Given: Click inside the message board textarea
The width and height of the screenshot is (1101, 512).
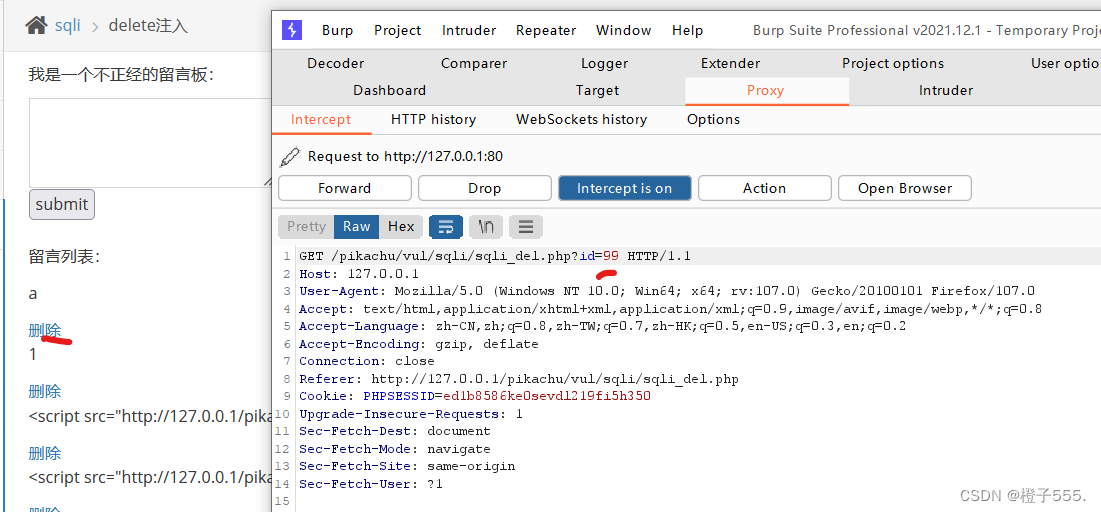Looking at the screenshot, I should point(150,143).
